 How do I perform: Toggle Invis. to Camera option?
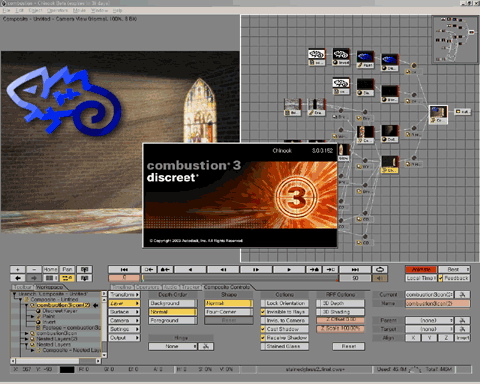click(285, 320)
